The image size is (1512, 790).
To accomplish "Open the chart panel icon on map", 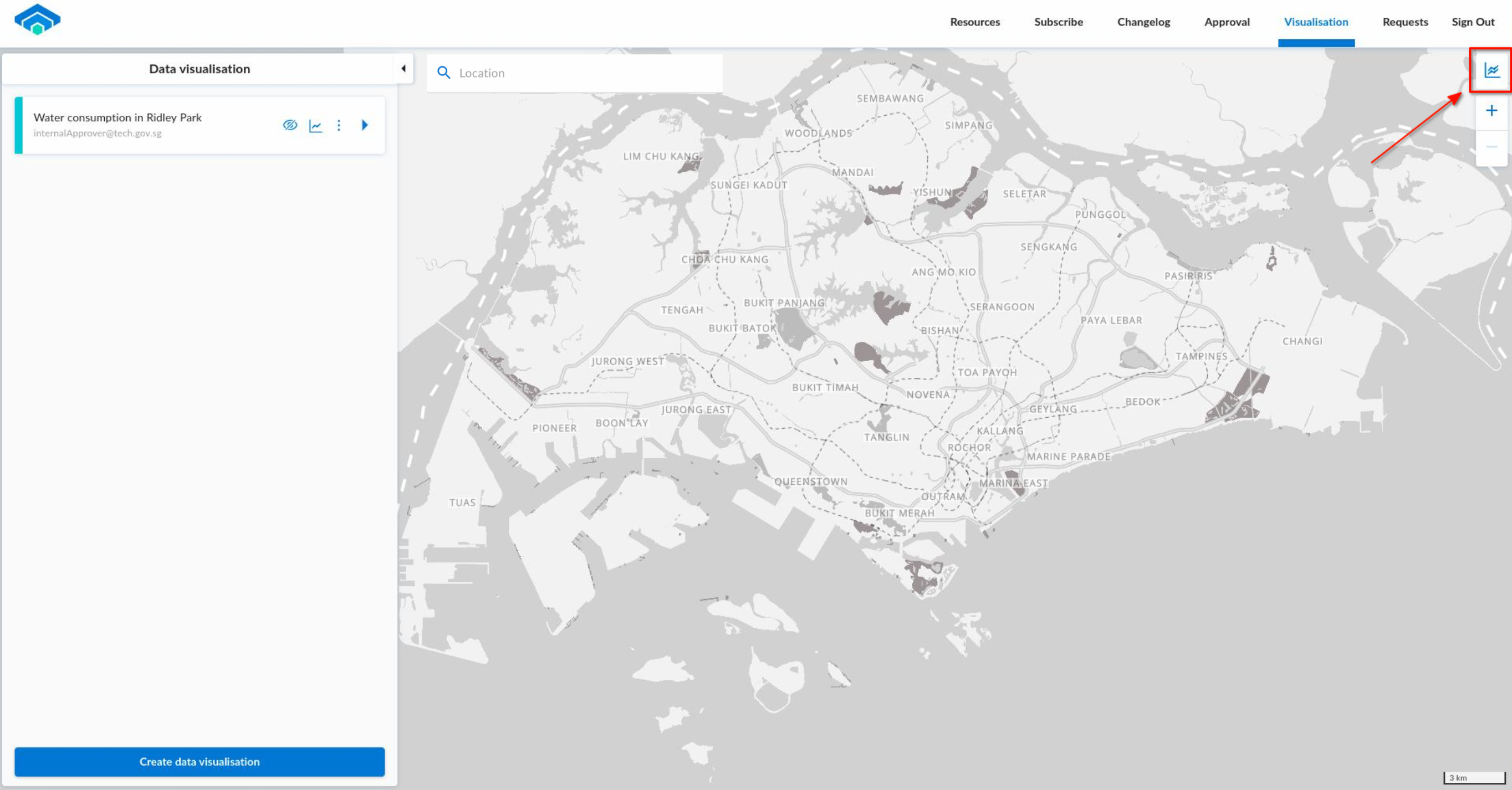I will [1491, 70].
